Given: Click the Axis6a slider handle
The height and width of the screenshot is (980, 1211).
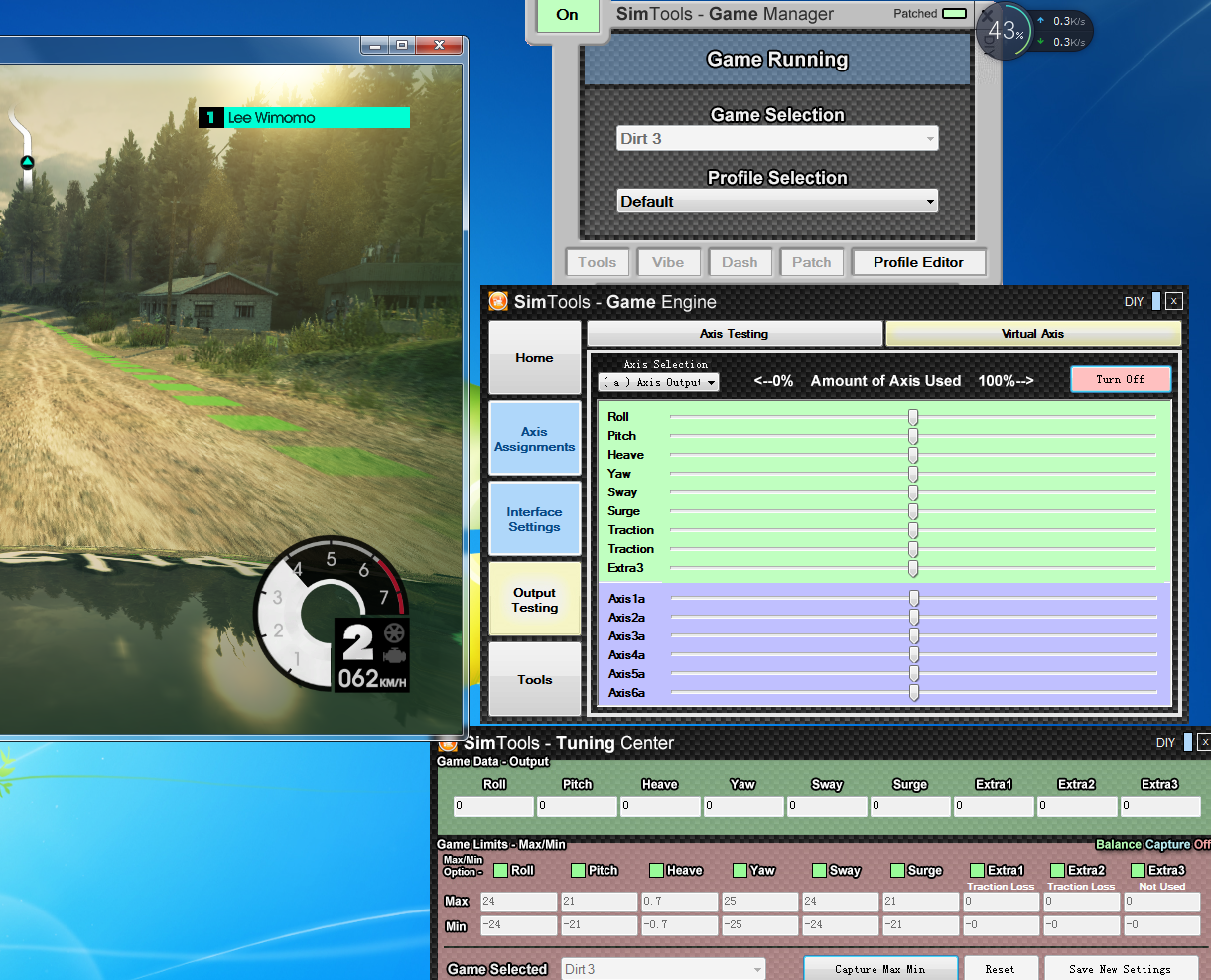Looking at the screenshot, I should [x=914, y=693].
